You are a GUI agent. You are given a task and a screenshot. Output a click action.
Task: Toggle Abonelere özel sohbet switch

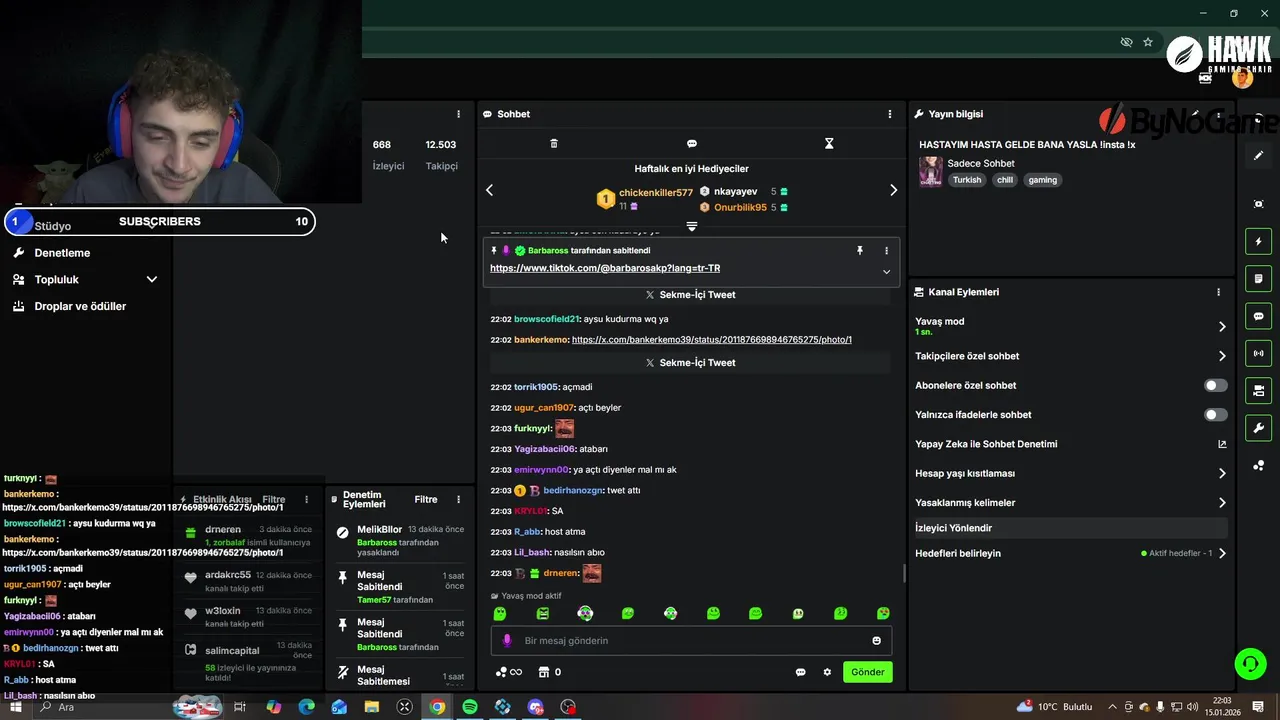1216,385
